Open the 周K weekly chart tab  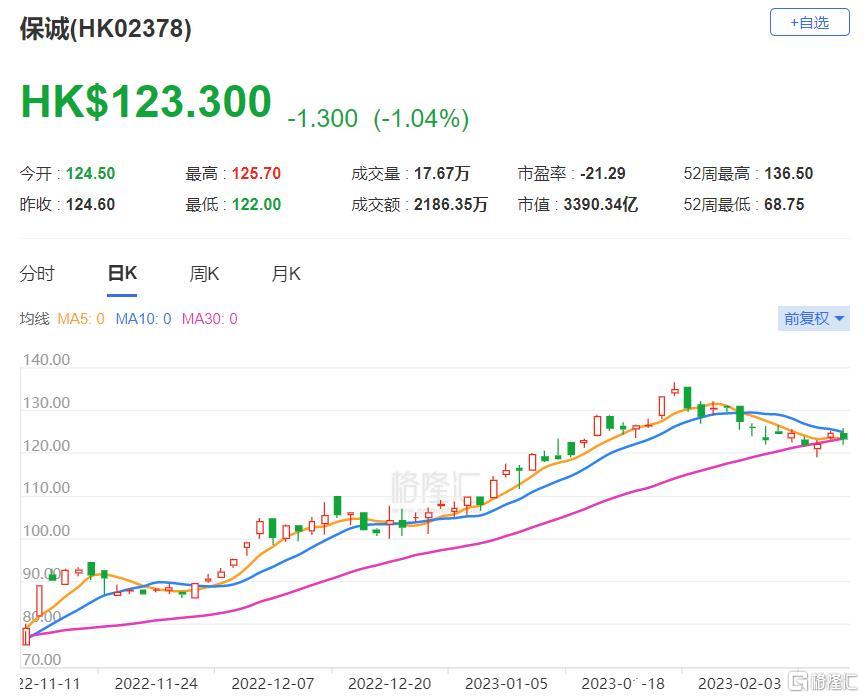pos(204,273)
